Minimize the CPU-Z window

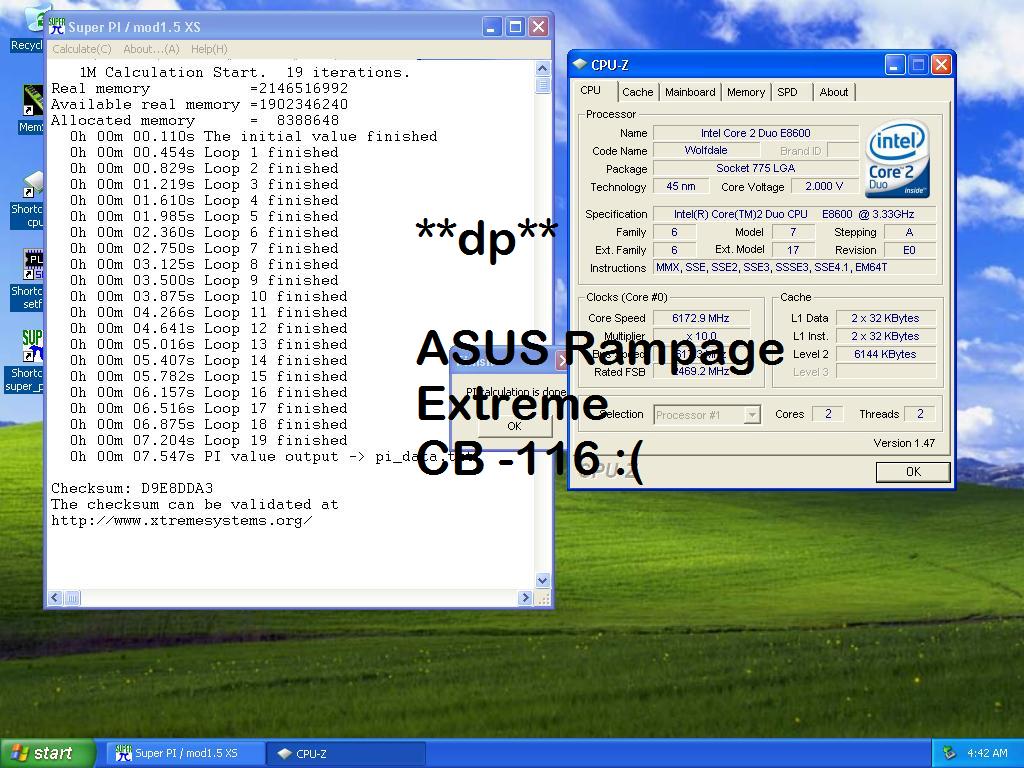895,65
